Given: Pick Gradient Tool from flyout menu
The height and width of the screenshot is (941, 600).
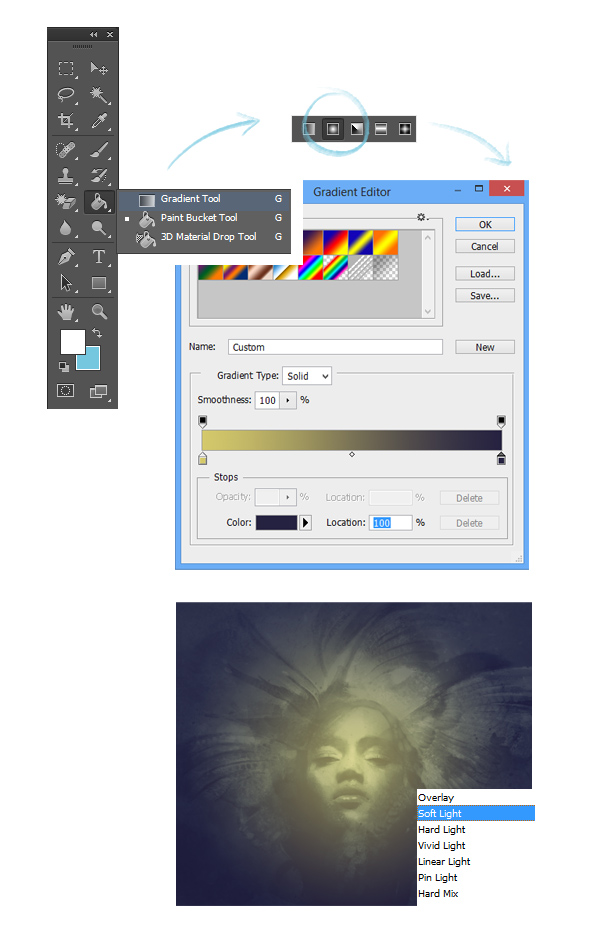Looking at the screenshot, I should pos(204,199).
